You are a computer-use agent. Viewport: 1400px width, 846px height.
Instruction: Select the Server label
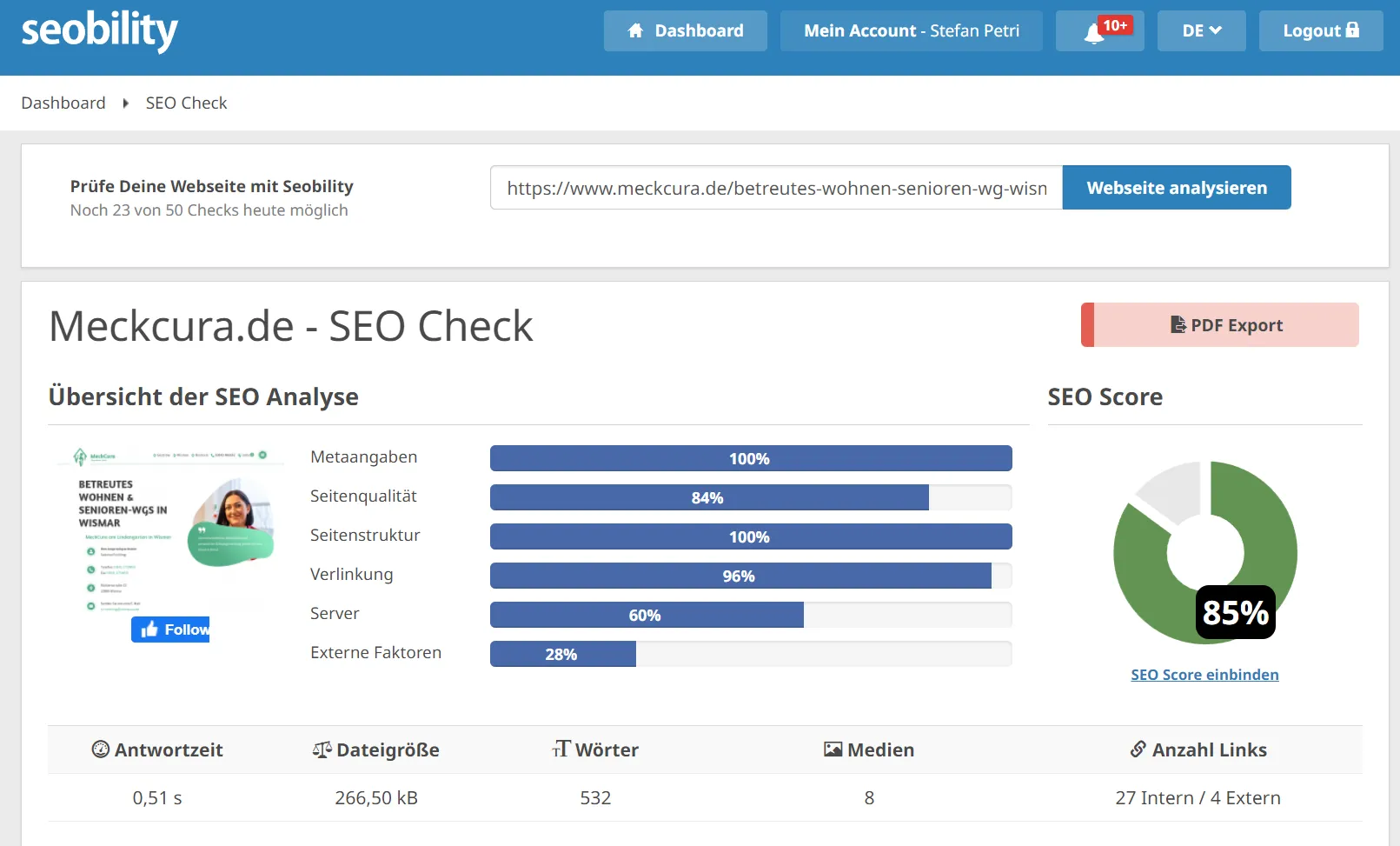click(335, 614)
